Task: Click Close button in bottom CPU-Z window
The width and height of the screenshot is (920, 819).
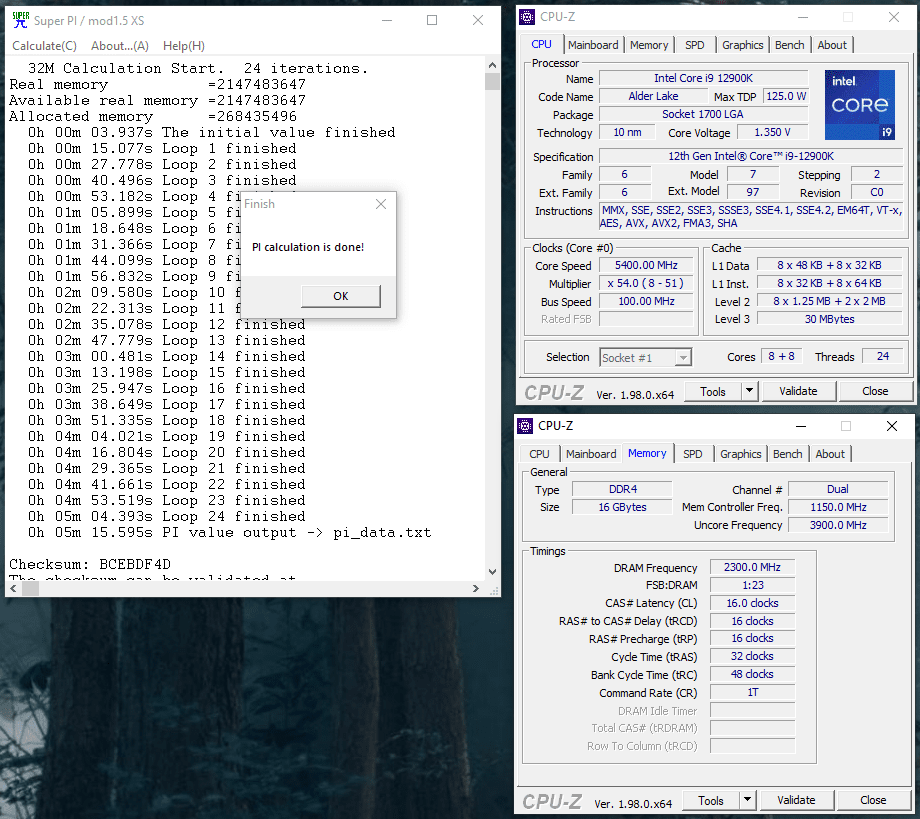Action: (873, 800)
